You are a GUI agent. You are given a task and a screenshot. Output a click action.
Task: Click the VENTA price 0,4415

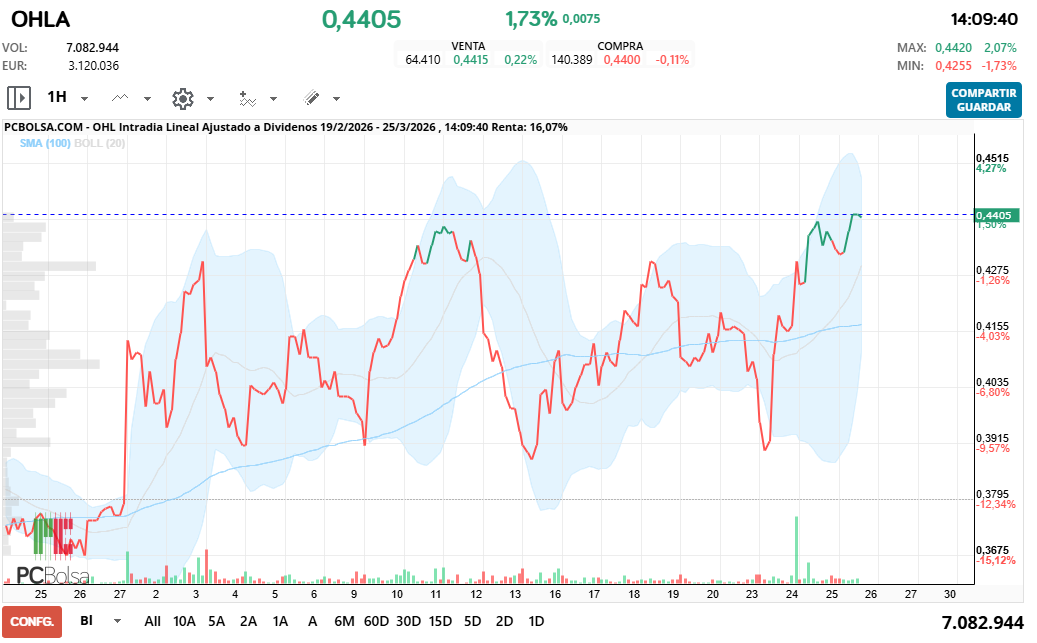pos(471,60)
